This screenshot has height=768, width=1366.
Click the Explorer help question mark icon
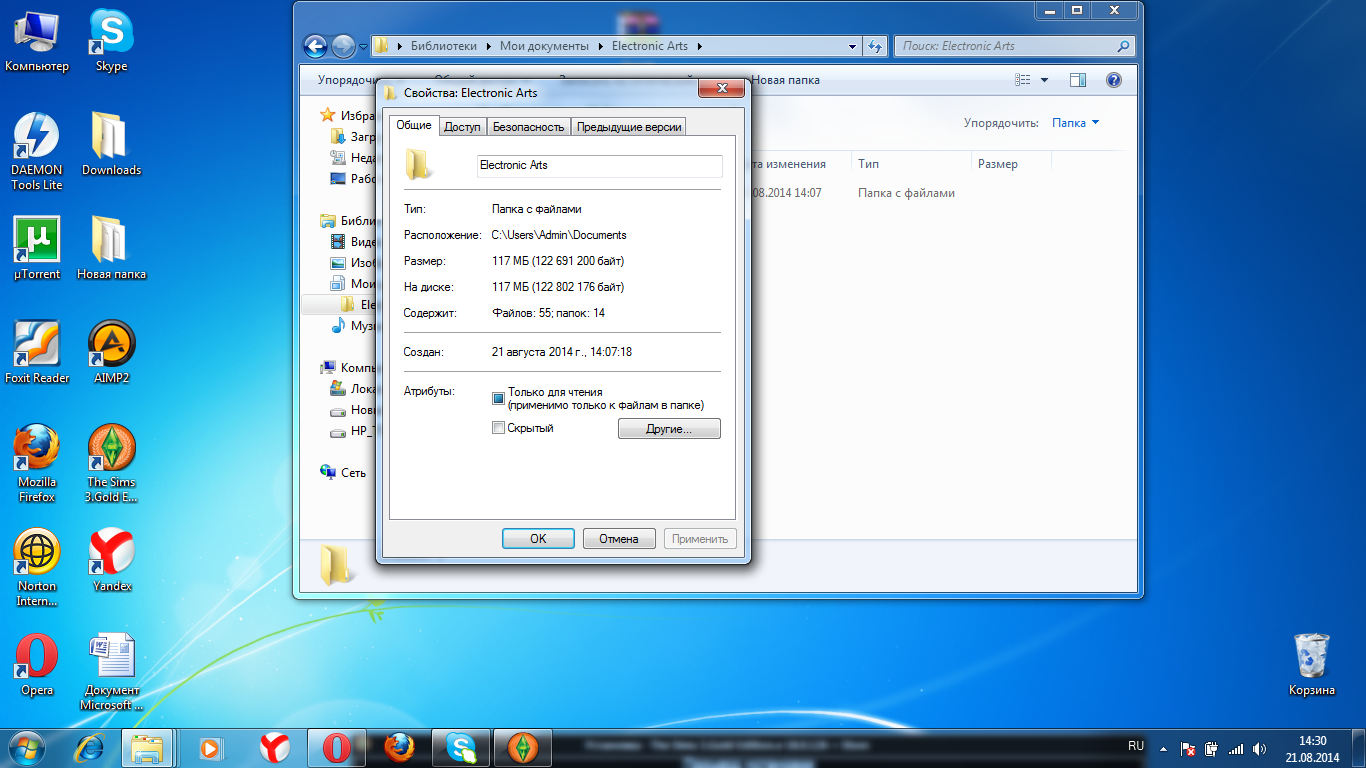point(1113,80)
